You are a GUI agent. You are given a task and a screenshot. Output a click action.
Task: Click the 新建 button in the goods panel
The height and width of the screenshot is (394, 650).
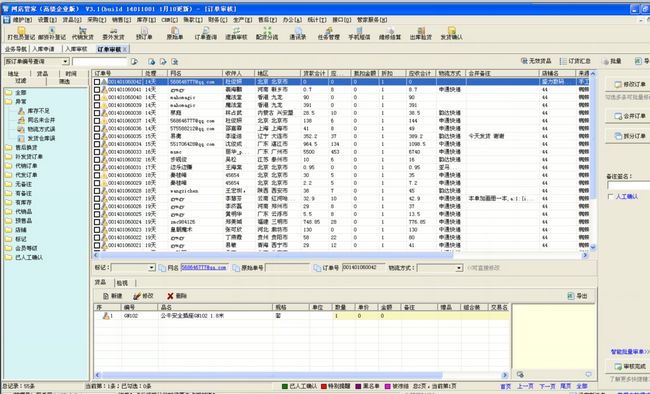pos(113,296)
